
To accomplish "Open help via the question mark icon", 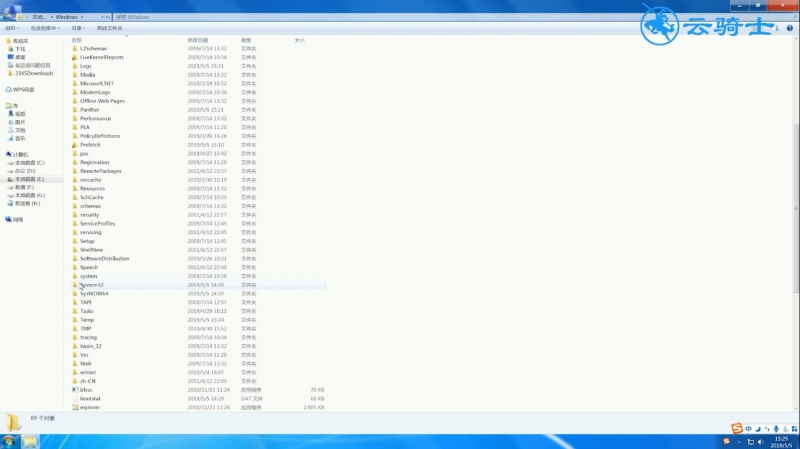I will pos(789,28).
